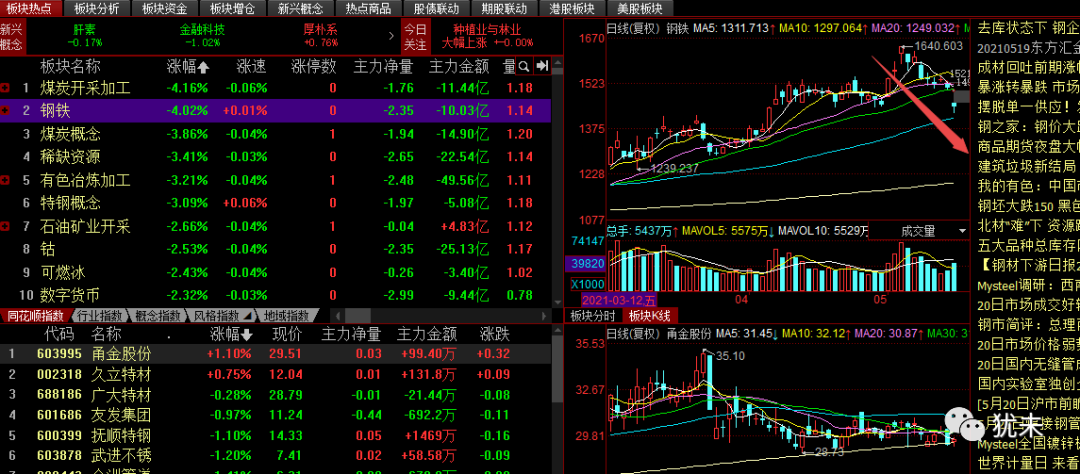The height and width of the screenshot is (474, 1080).
Task: Select the 稀缺资源 sector row
Action: click(x=276, y=157)
